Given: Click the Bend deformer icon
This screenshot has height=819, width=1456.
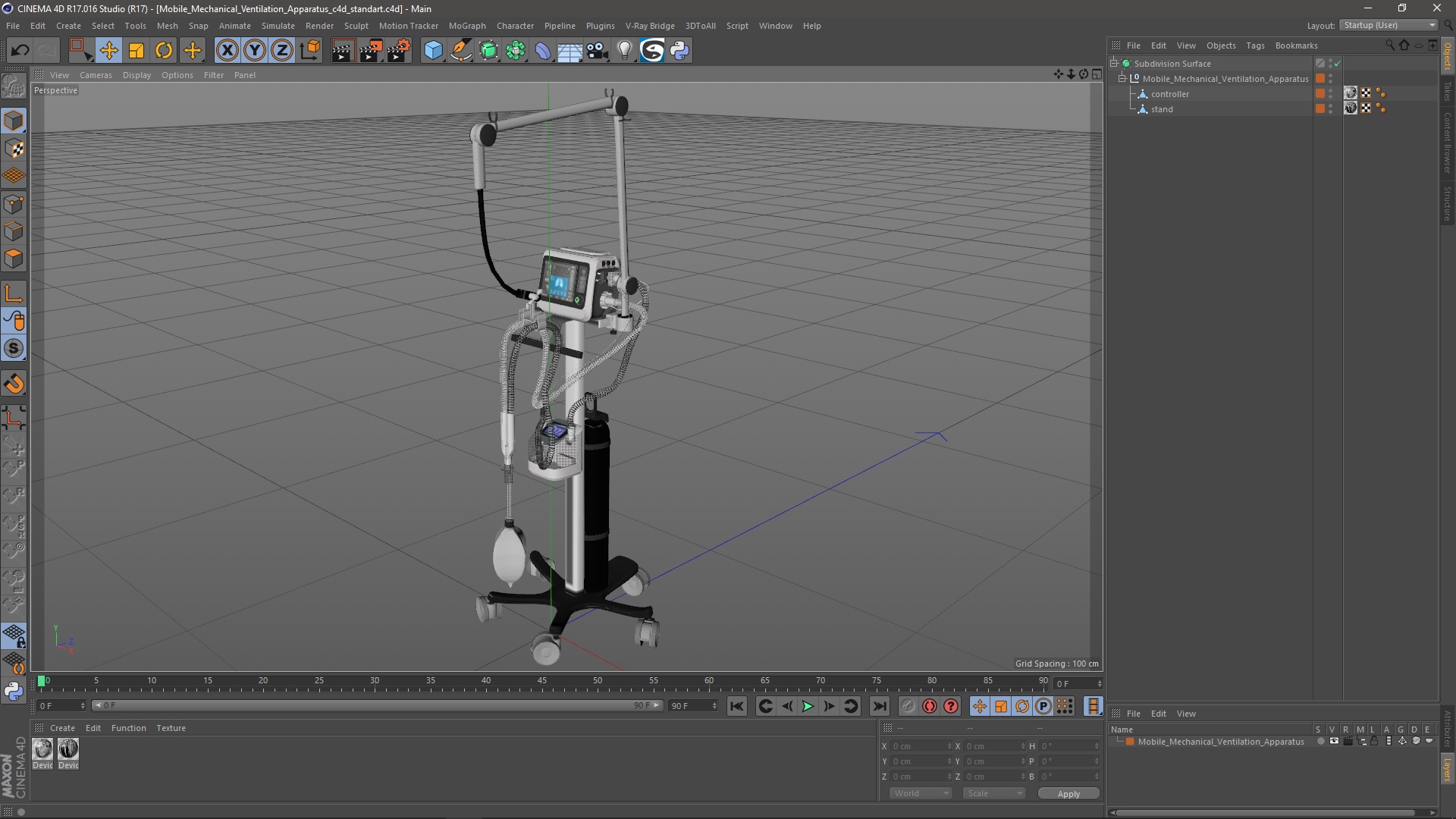Looking at the screenshot, I should (x=543, y=51).
